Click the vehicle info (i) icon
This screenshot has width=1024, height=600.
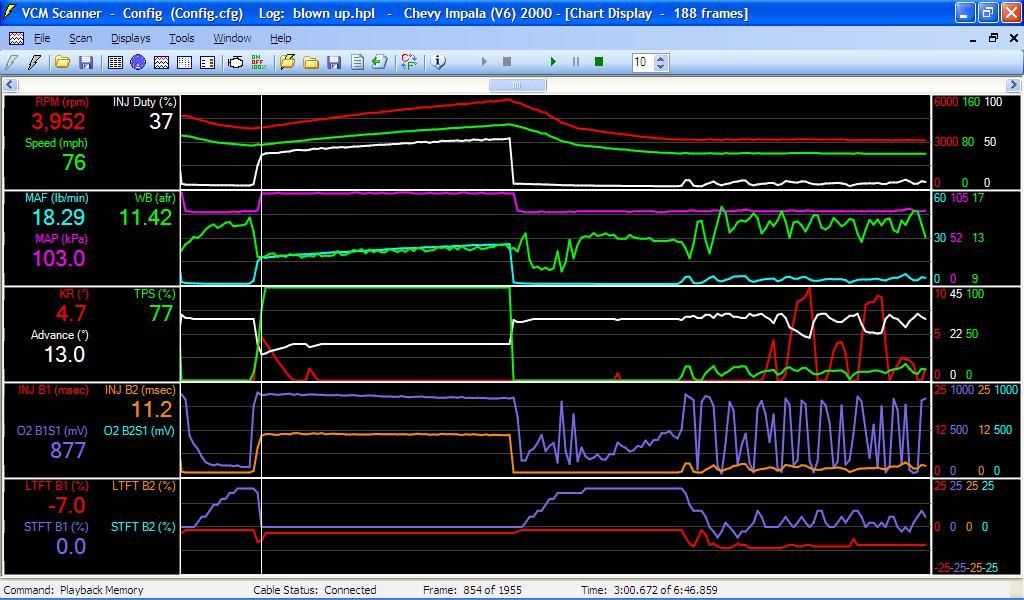pos(438,62)
